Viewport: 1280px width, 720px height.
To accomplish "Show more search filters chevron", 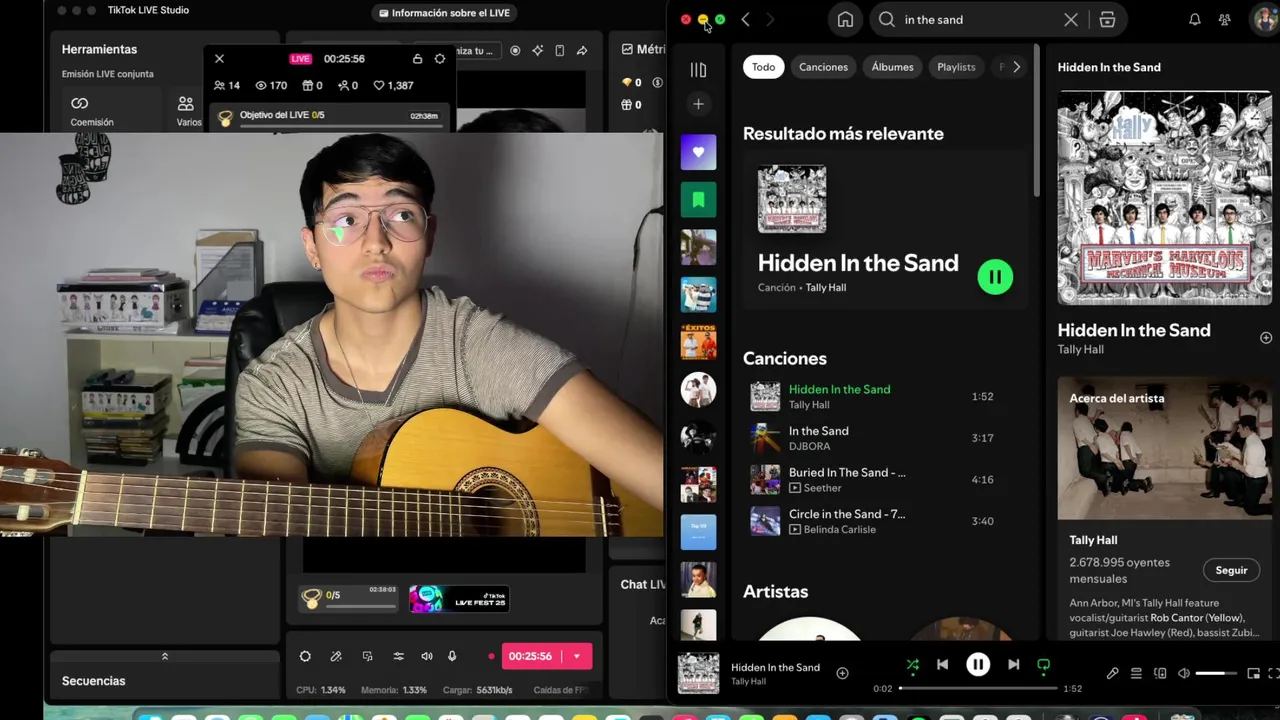I will tap(1016, 67).
